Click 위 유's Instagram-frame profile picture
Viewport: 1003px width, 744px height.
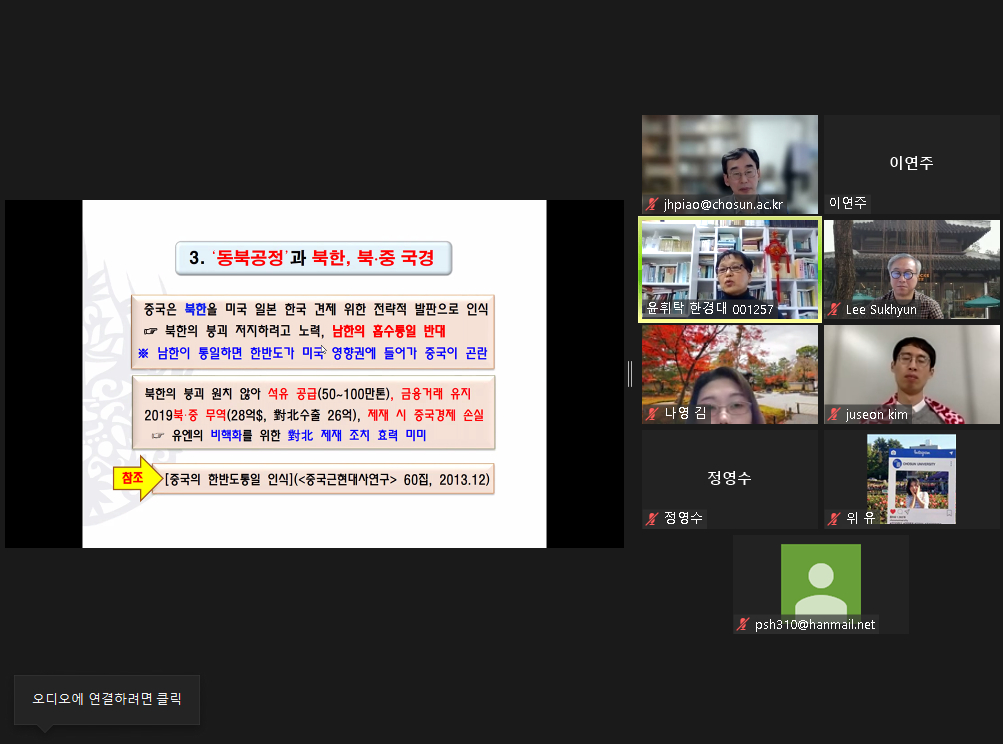911,478
